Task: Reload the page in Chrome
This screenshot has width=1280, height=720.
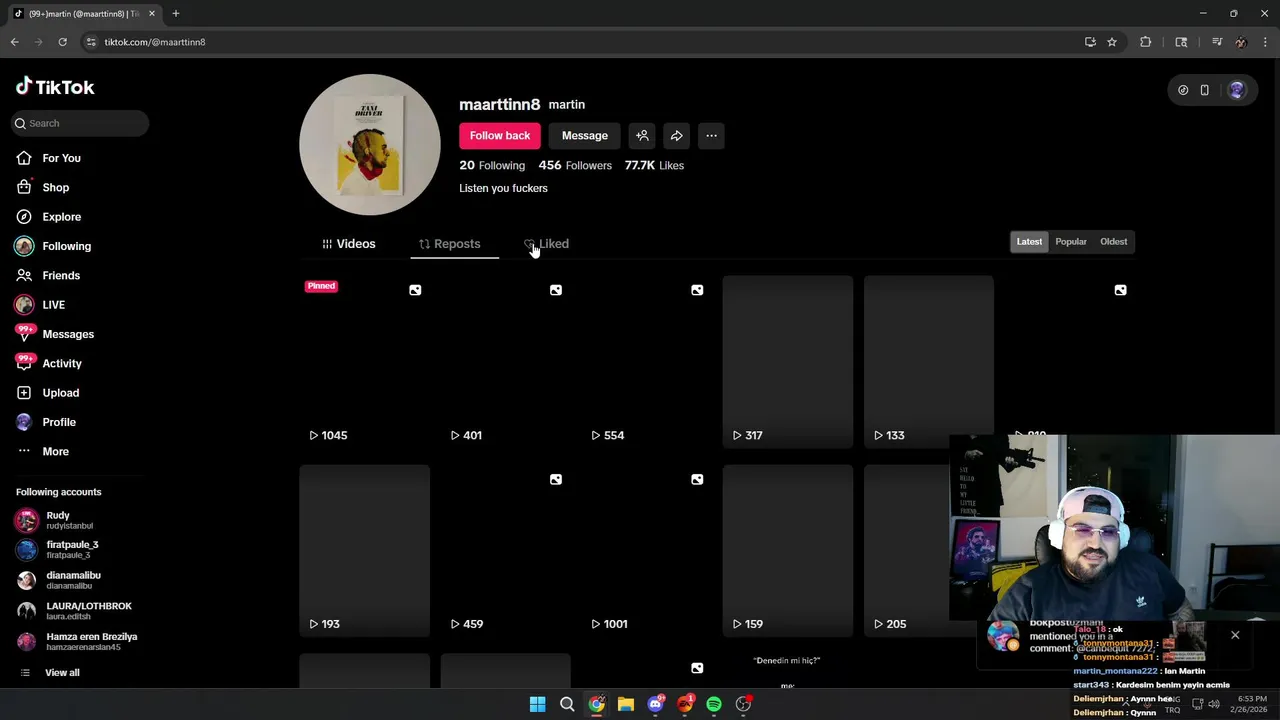Action: [x=62, y=42]
